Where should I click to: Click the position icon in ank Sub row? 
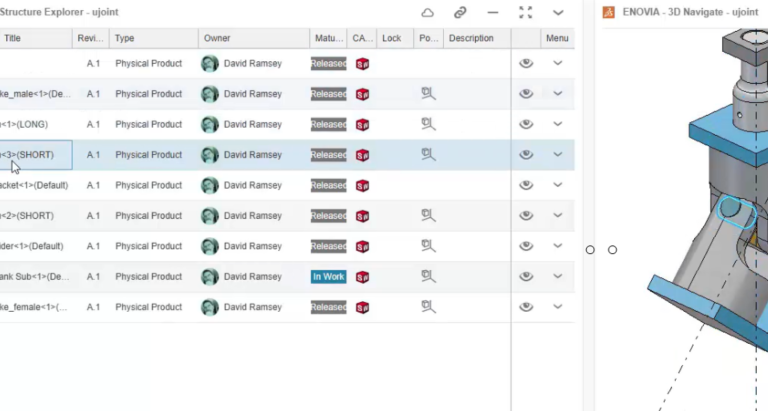click(429, 276)
